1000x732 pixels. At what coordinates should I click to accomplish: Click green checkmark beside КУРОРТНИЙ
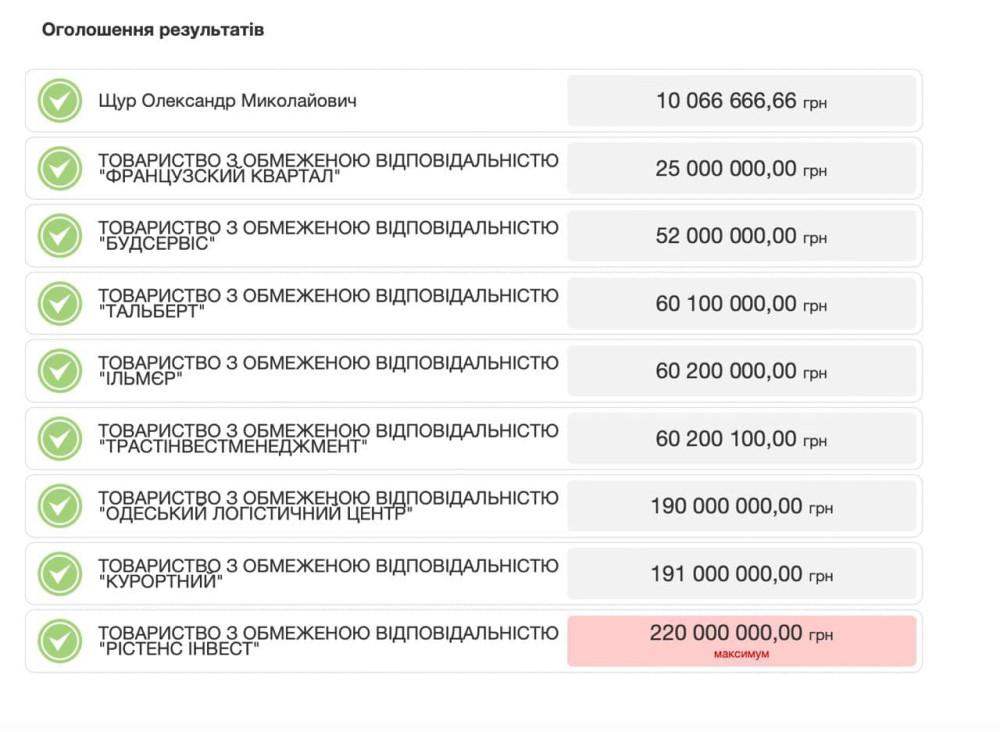(59, 573)
